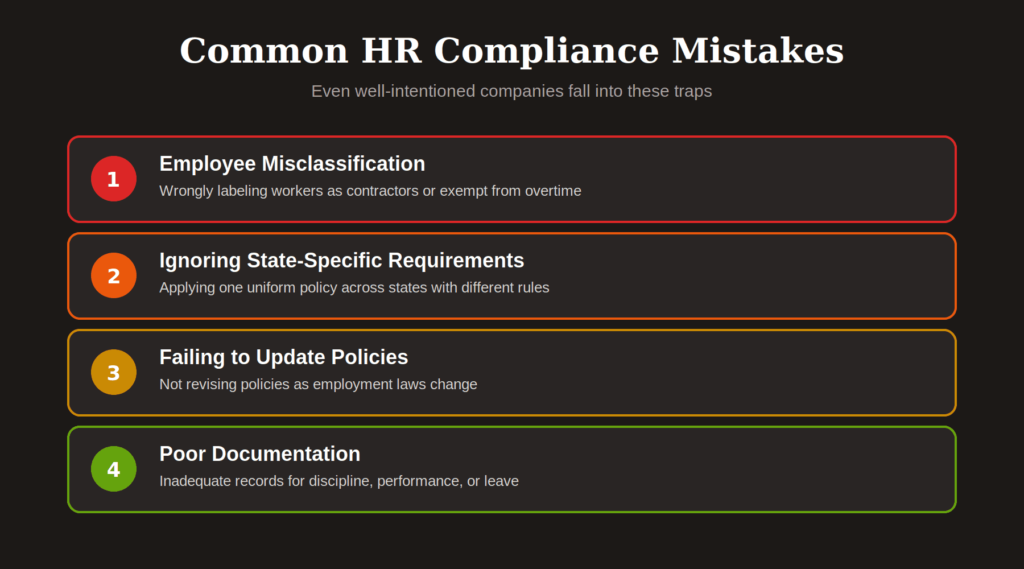Click the green number 4 circle

pyautogui.click(x=114, y=468)
